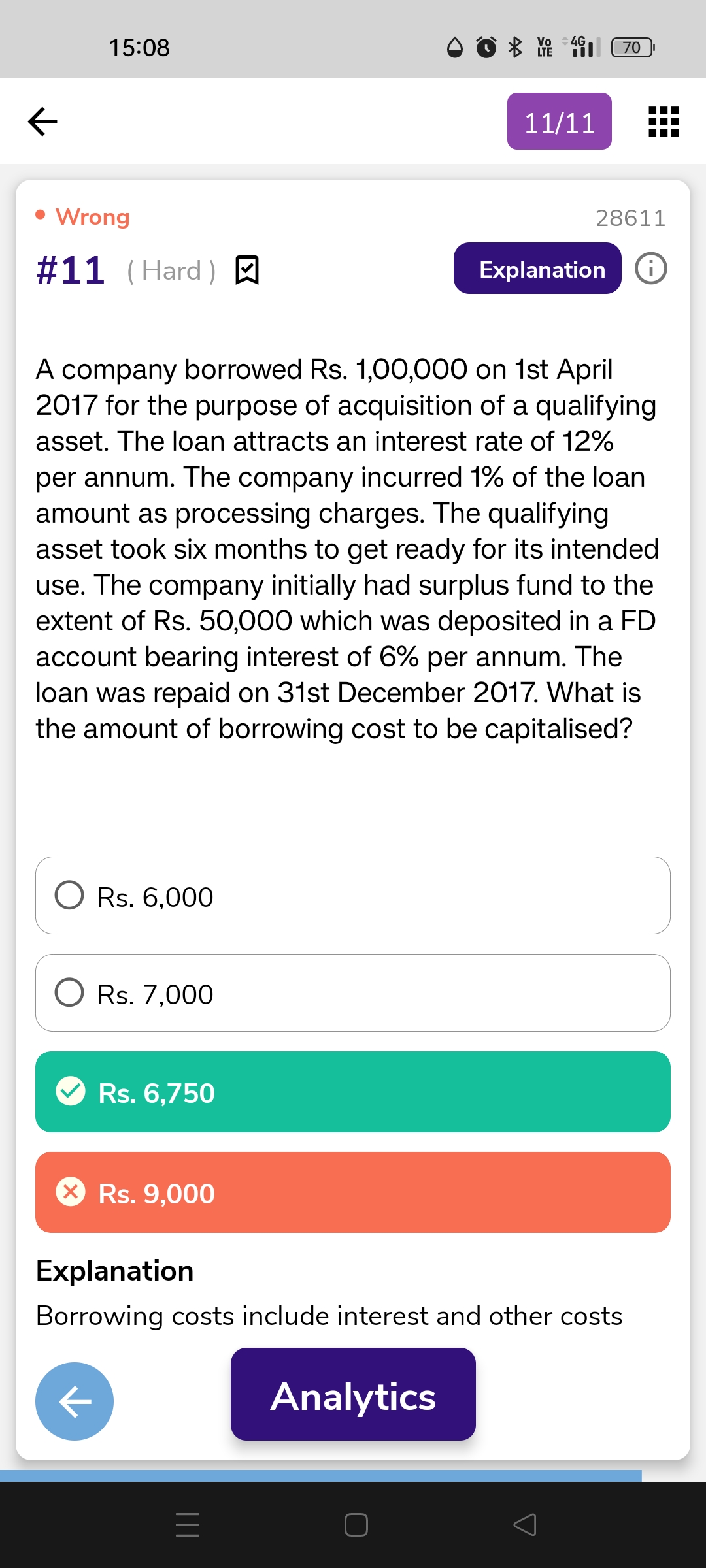The height and width of the screenshot is (1568, 706).
Task: Tap the info circle icon
Action: coord(651,269)
